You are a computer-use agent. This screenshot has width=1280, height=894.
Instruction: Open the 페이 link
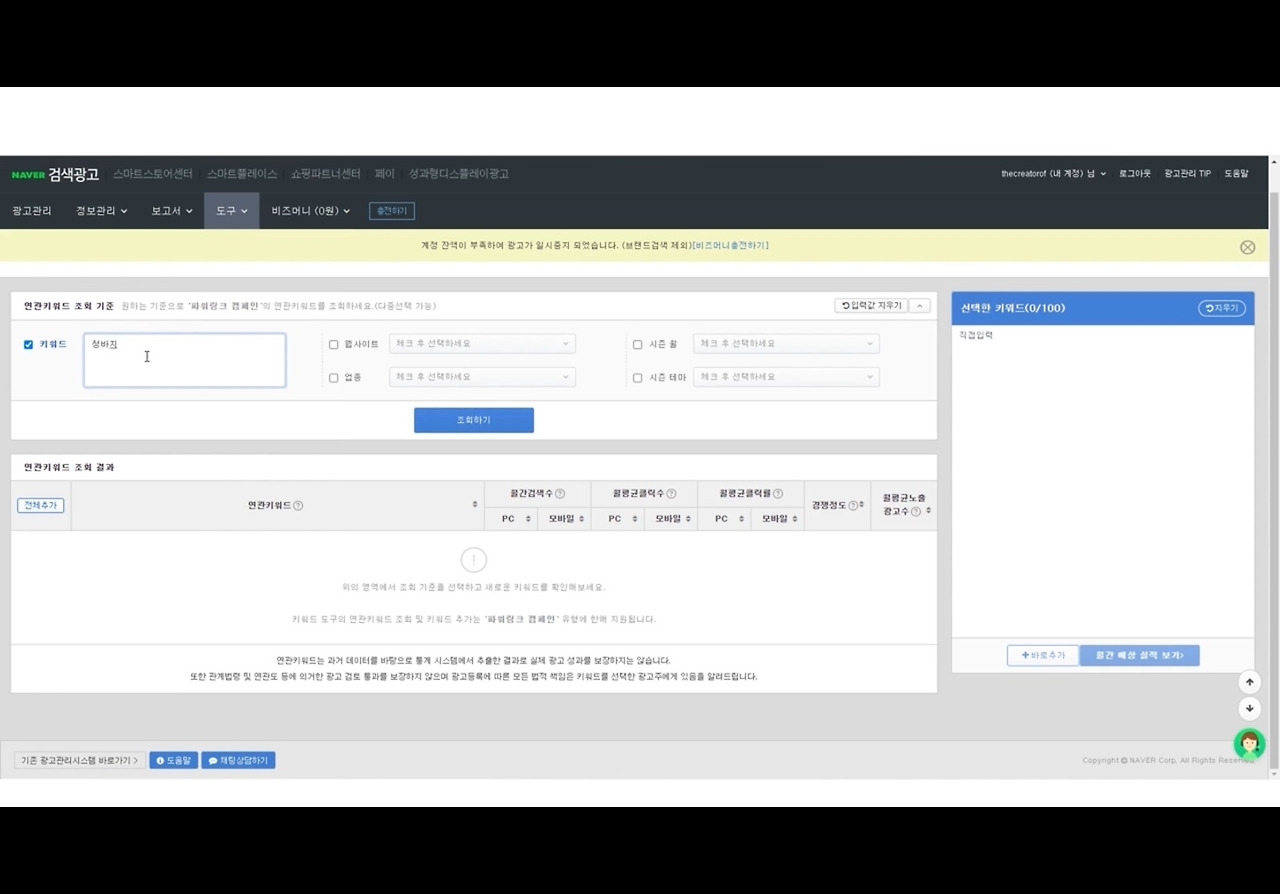click(385, 174)
